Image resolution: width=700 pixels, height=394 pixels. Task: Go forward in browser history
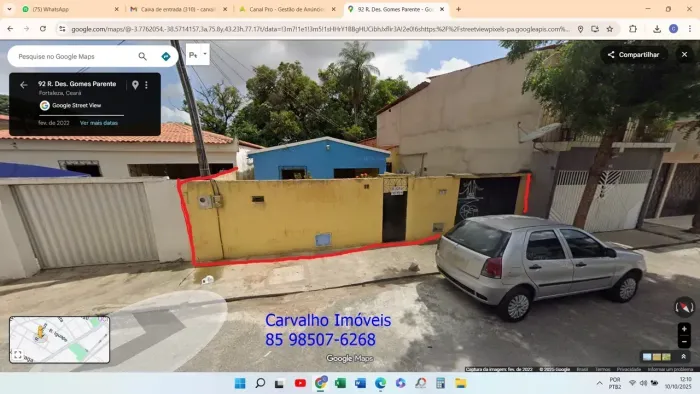click(x=26, y=29)
